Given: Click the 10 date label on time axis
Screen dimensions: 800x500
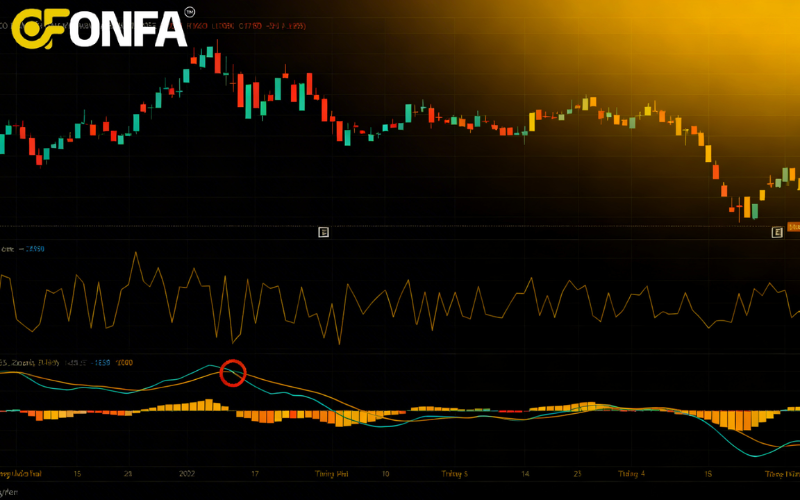Looking at the screenshot, I should (385, 473).
